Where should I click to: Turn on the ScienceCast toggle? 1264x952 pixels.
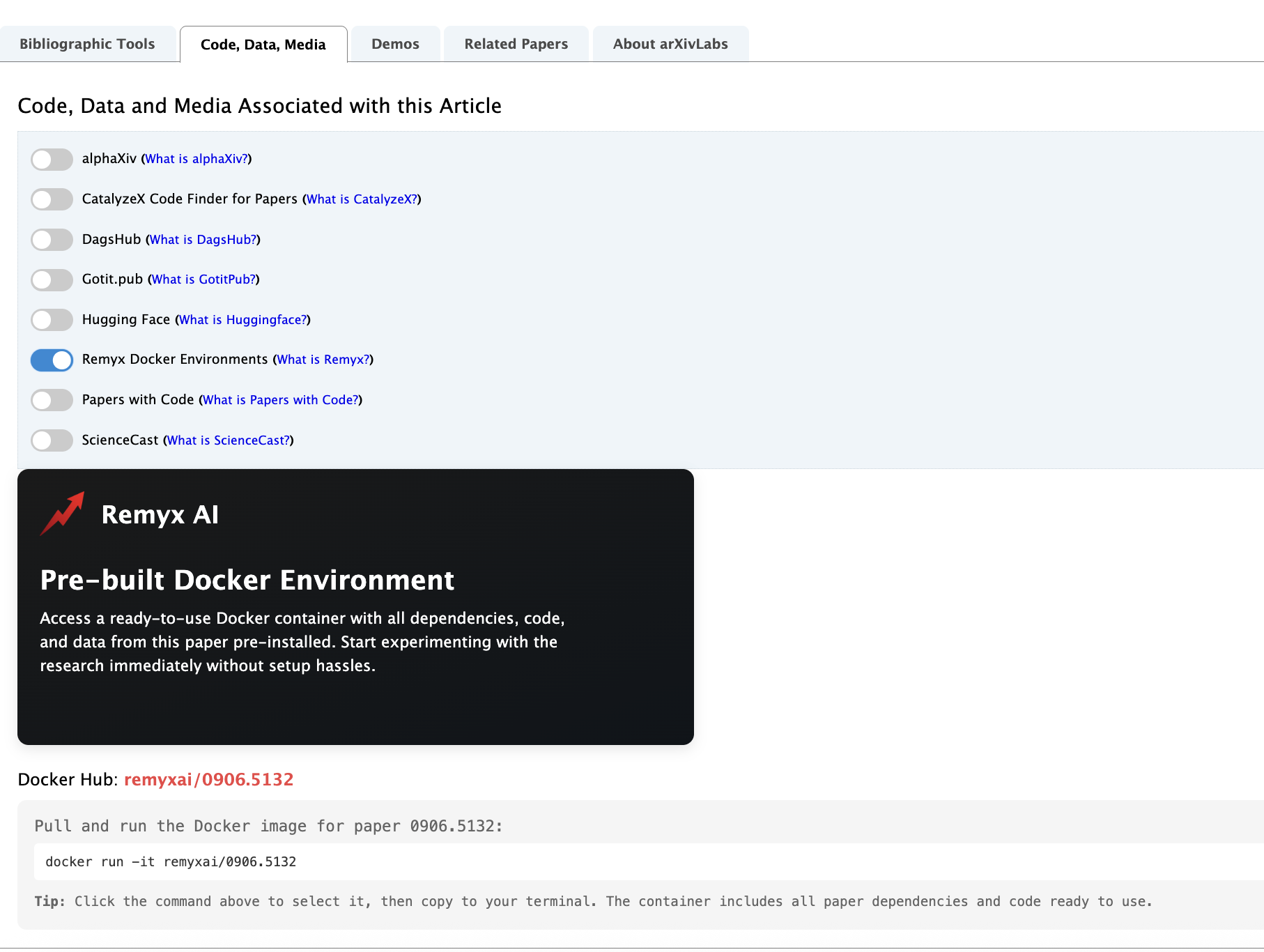click(x=52, y=440)
